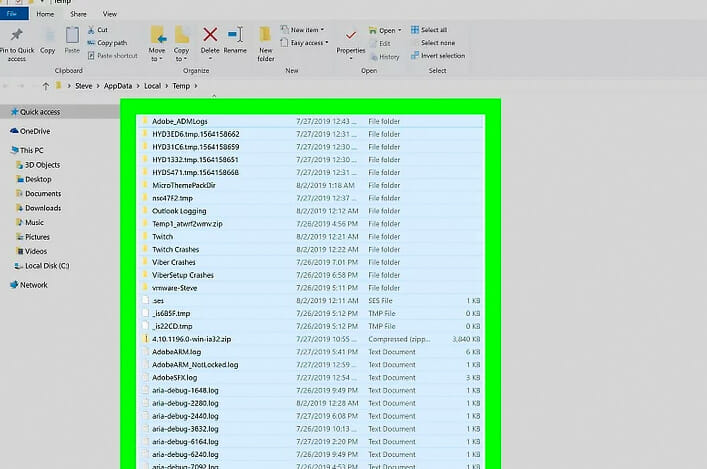Go to Local in the address path
This screenshot has height=469, width=707.
(152, 86)
